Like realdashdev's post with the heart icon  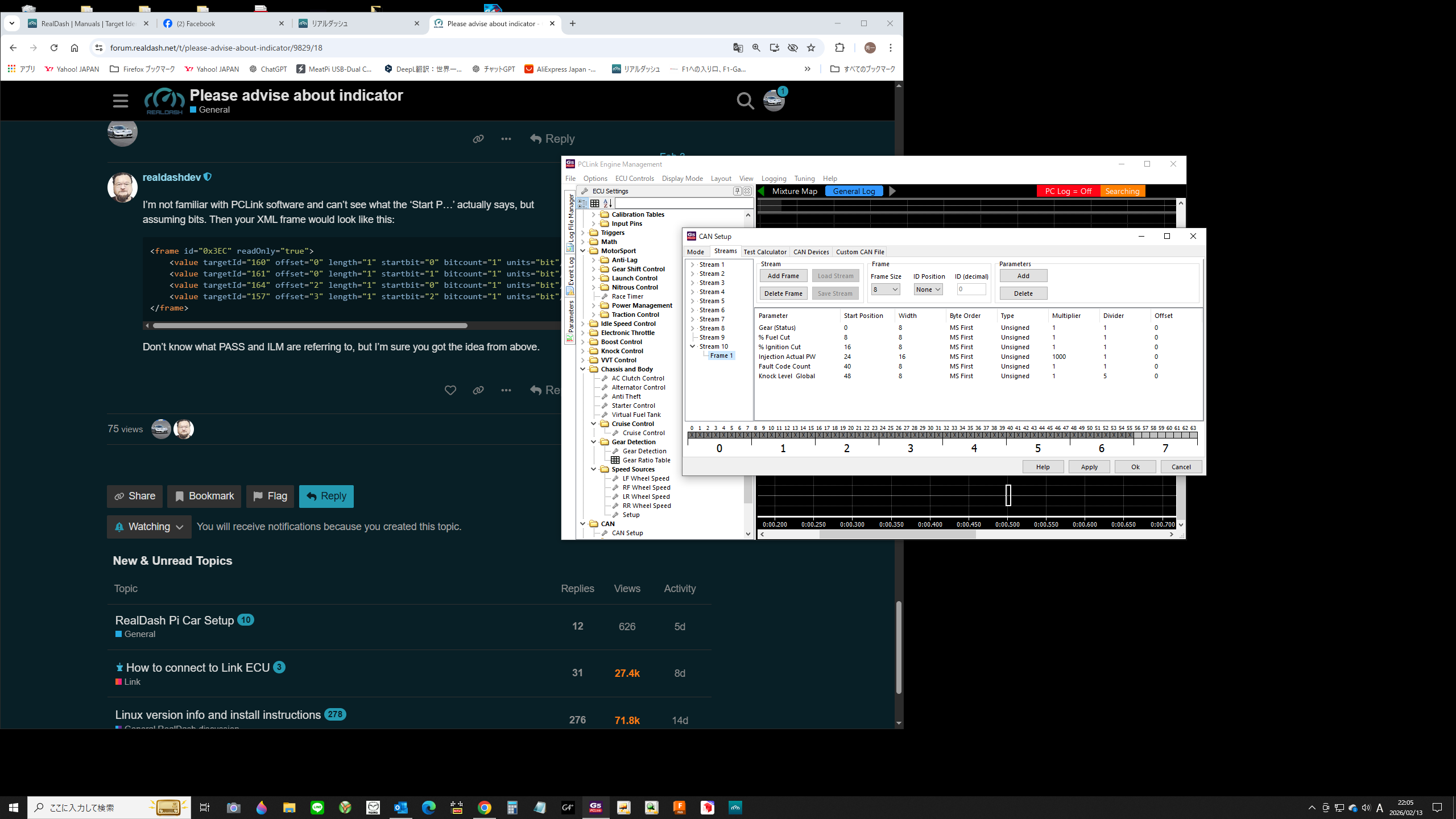(x=450, y=390)
